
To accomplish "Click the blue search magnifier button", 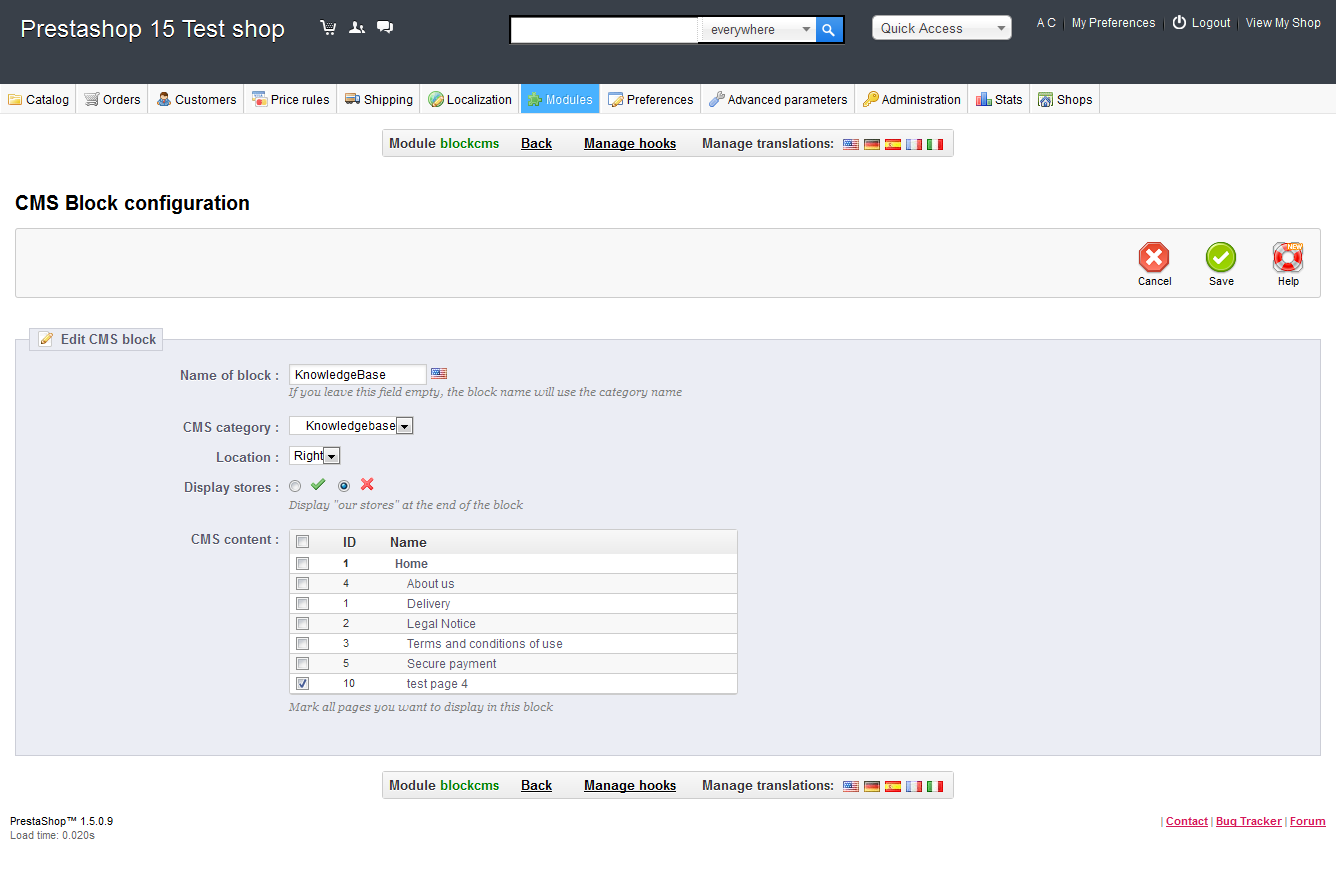I will click(x=829, y=30).
